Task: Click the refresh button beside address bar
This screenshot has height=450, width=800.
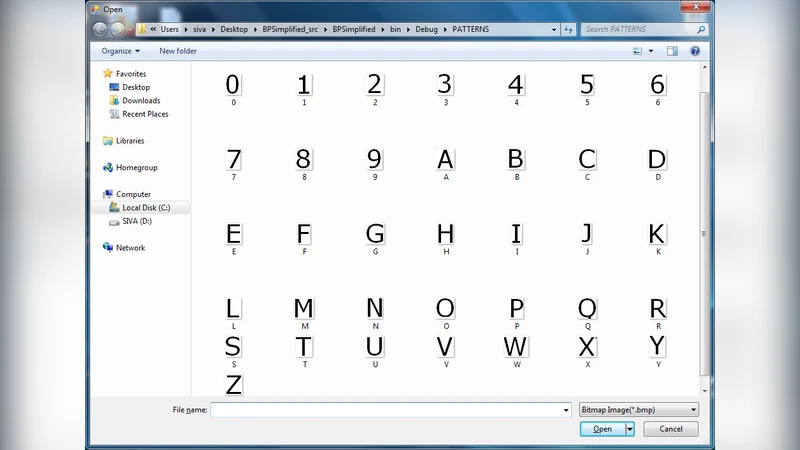Action: pyautogui.click(x=570, y=30)
